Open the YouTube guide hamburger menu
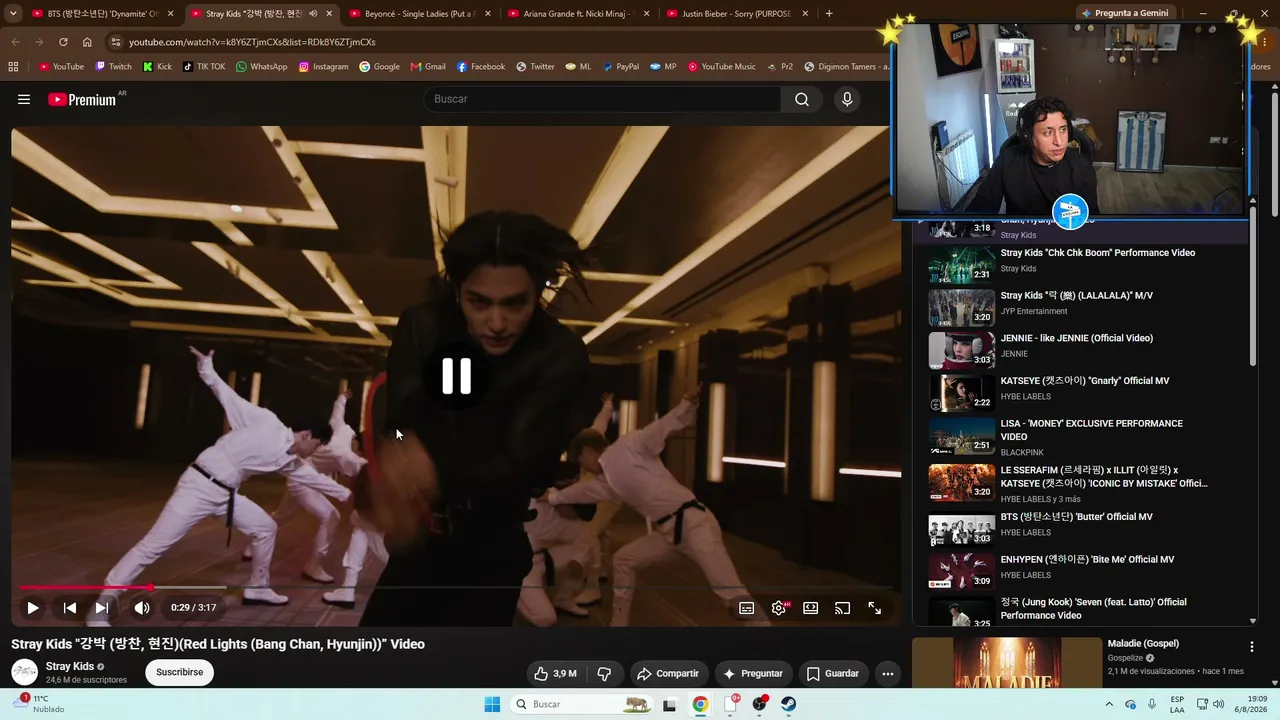Screen dimensions: 1280x720 [x=24, y=99]
